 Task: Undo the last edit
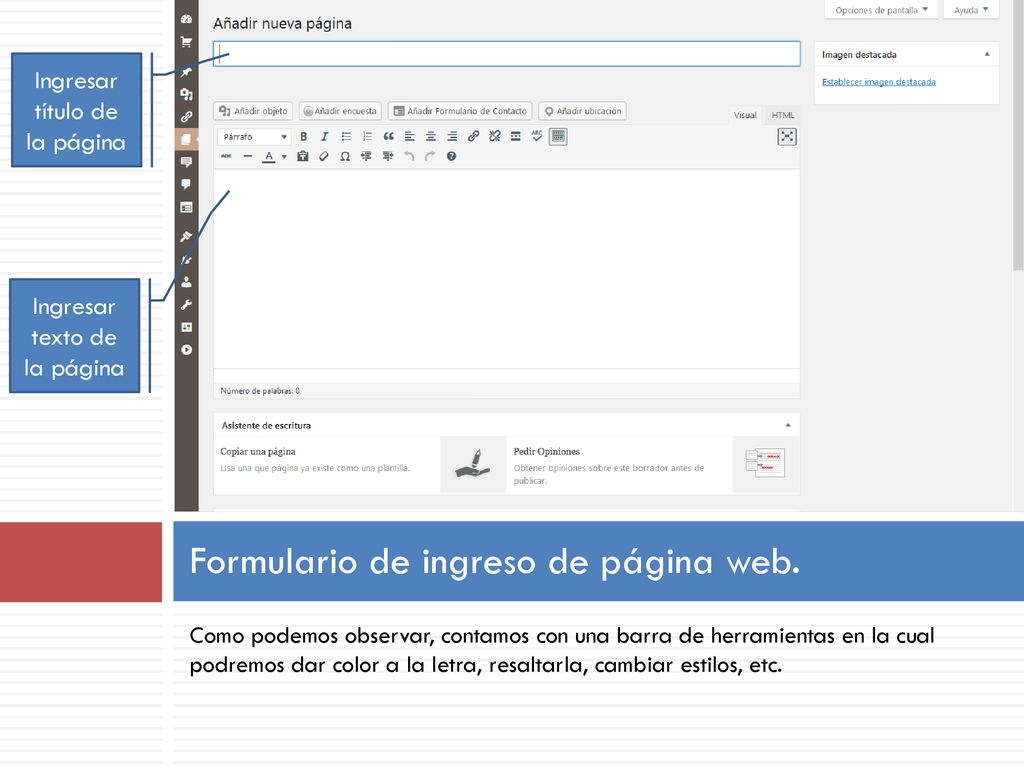point(409,156)
